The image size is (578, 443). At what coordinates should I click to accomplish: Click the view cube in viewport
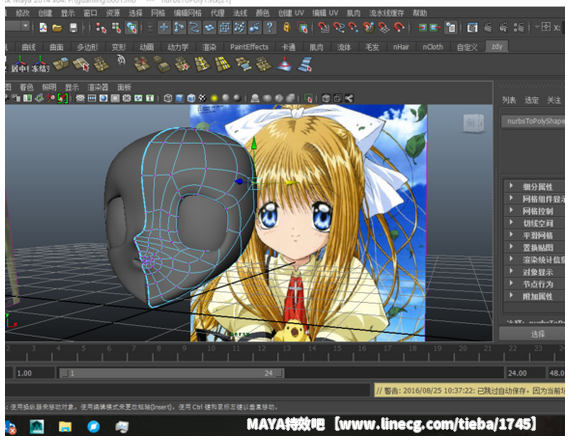[473, 123]
